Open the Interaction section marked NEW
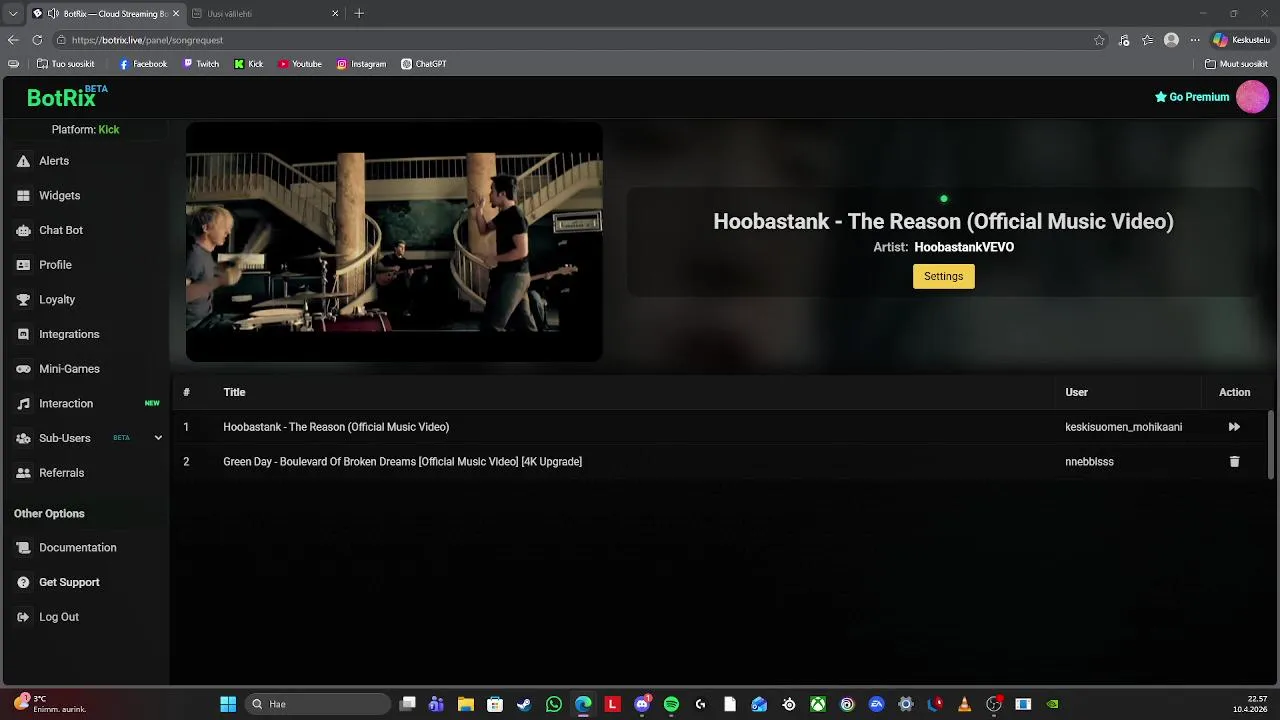The height and width of the screenshot is (720, 1280). (66, 404)
